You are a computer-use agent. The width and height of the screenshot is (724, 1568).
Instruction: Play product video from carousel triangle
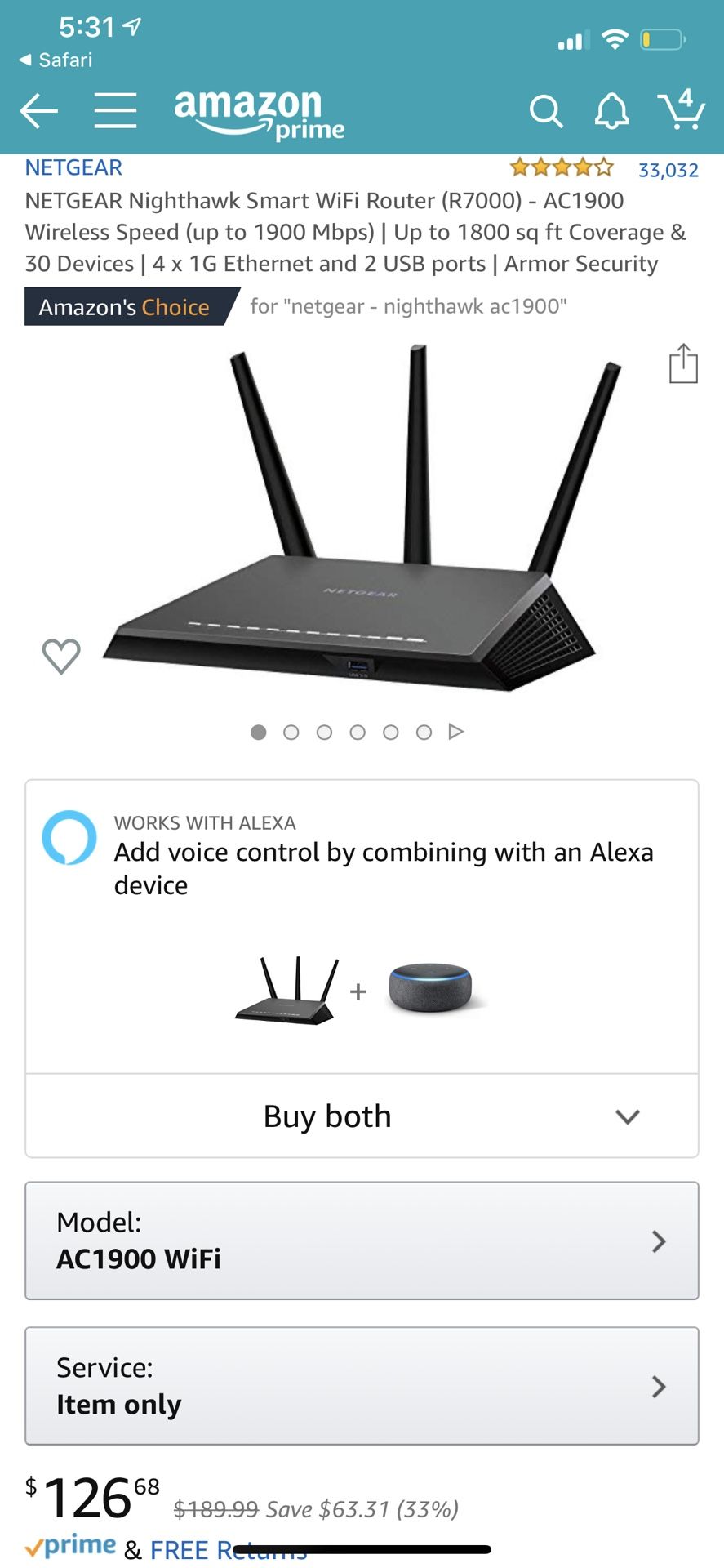point(456,732)
